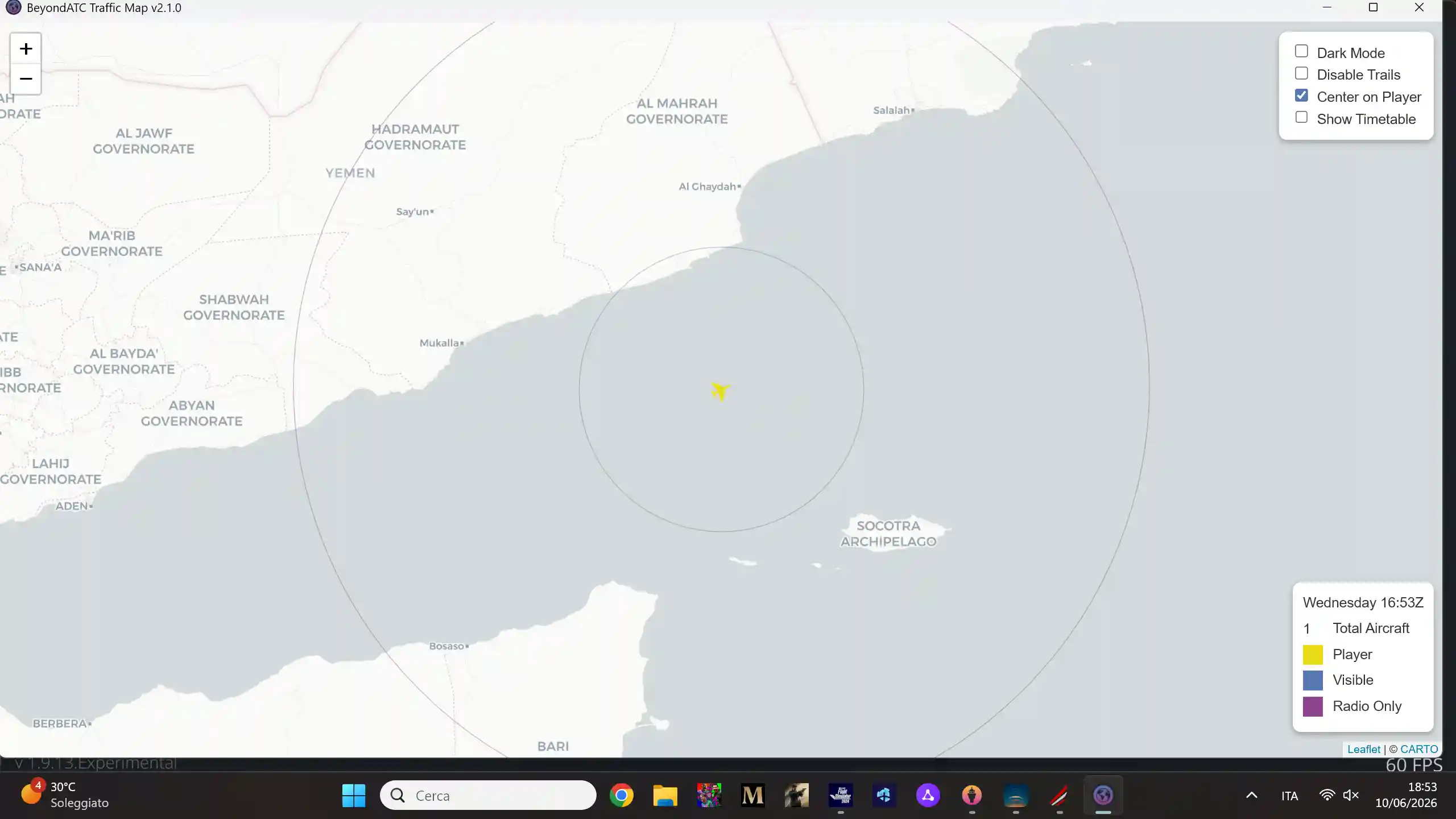Image resolution: width=1456 pixels, height=819 pixels.
Task: Click the blue Visible legend swatch
Action: pos(1313,680)
